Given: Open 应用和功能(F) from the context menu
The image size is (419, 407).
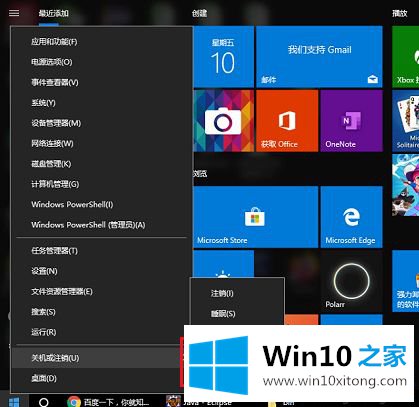Looking at the screenshot, I should [101, 42].
